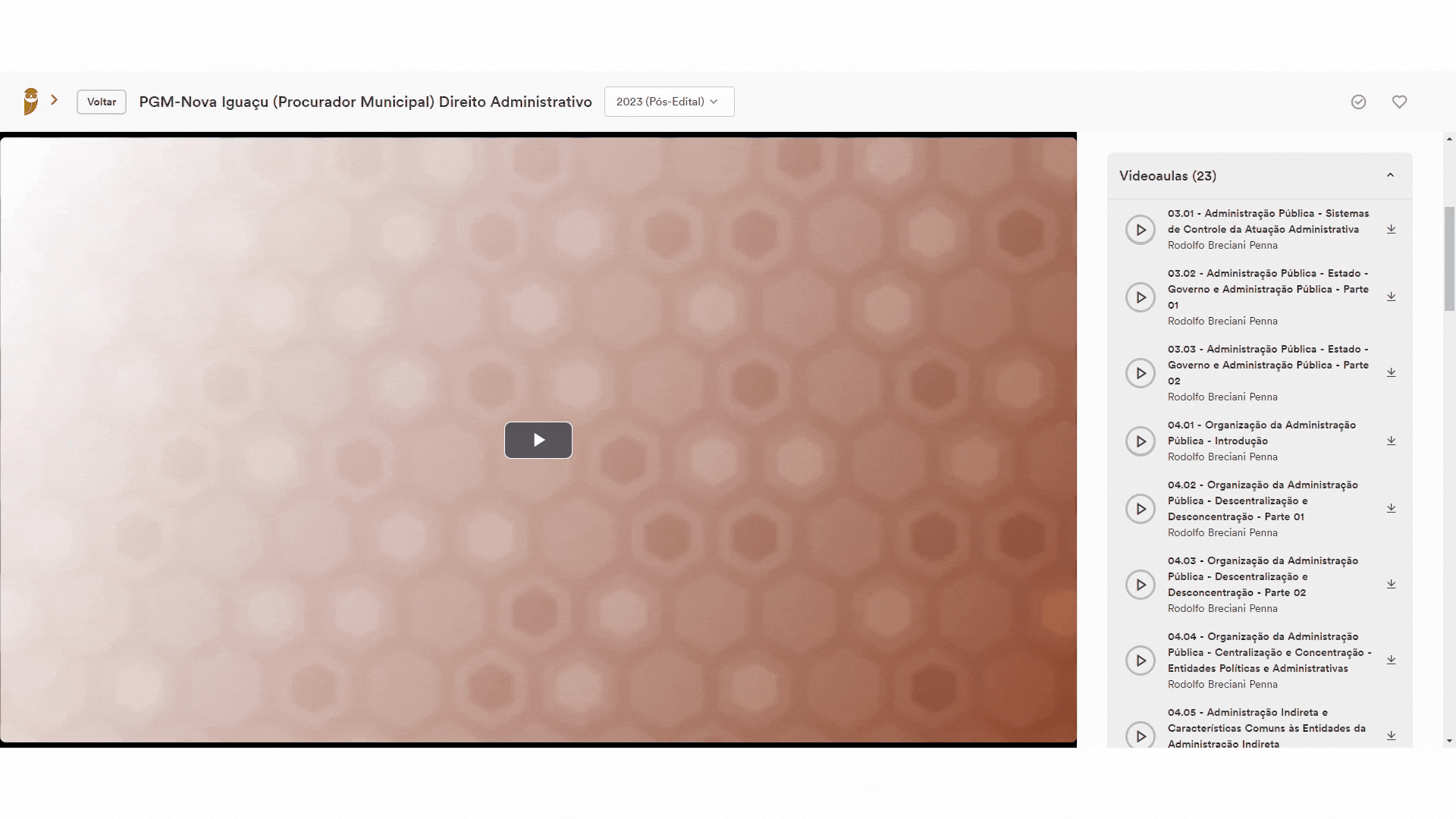
Task: Open lesson title 03.02 - Administração Pública - Estado
Action: coord(1268,289)
